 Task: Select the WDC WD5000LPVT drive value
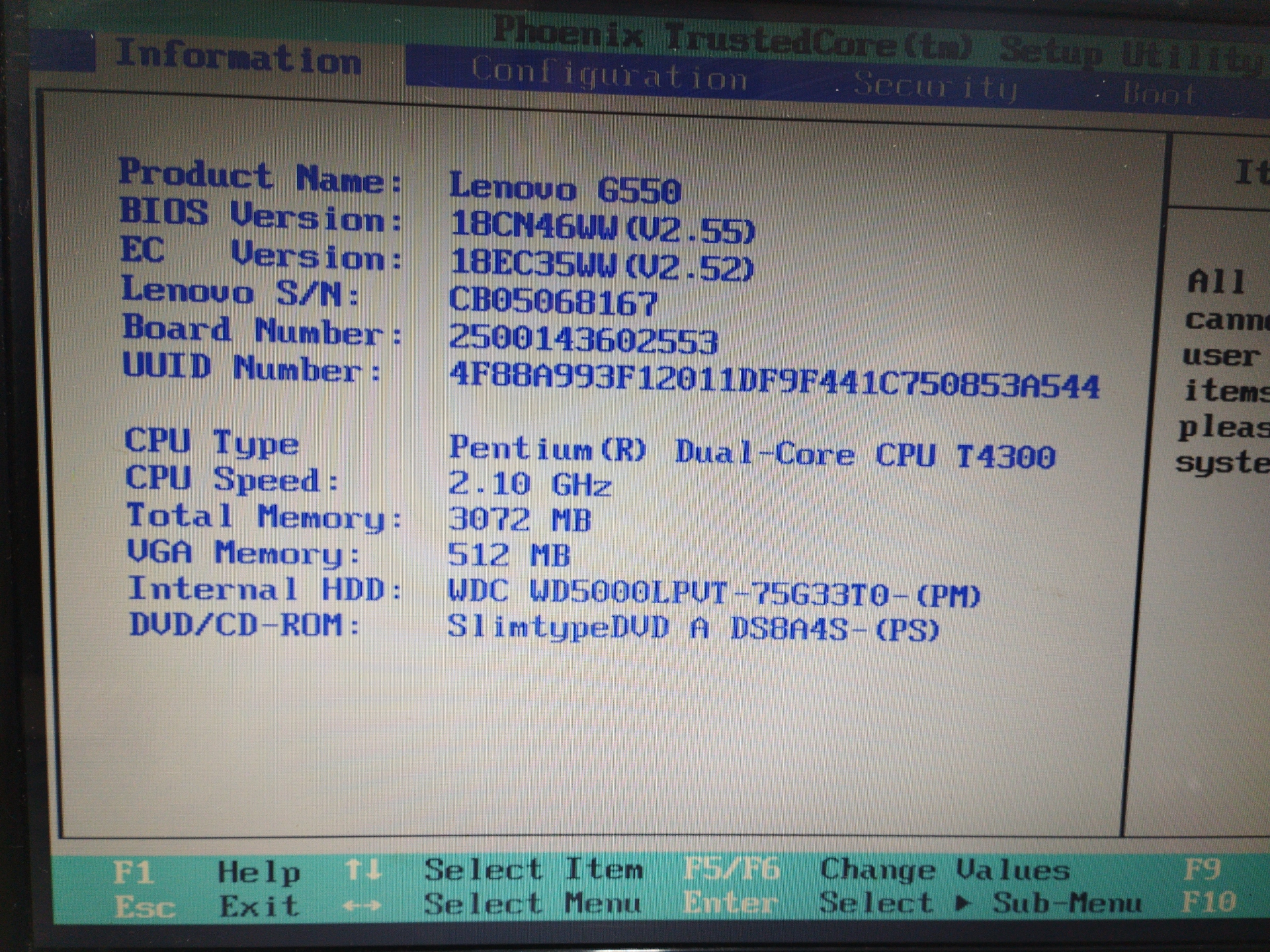[x=714, y=593]
